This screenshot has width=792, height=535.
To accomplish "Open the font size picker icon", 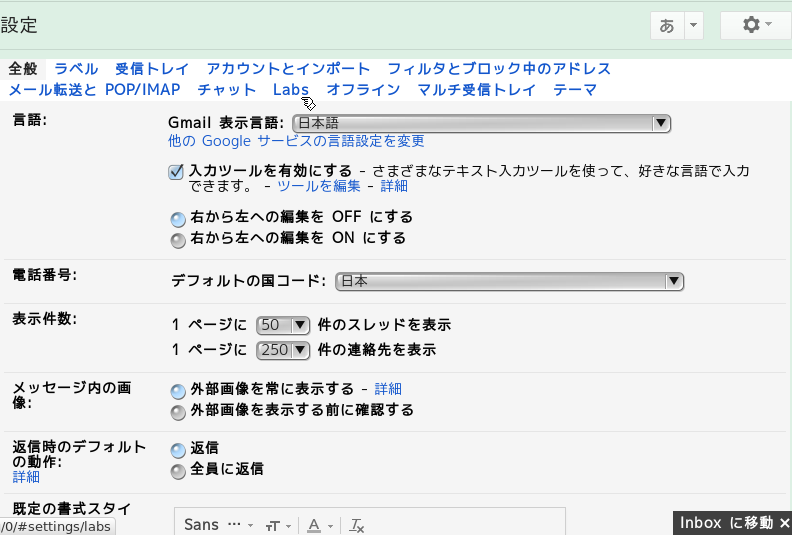I will [x=277, y=525].
